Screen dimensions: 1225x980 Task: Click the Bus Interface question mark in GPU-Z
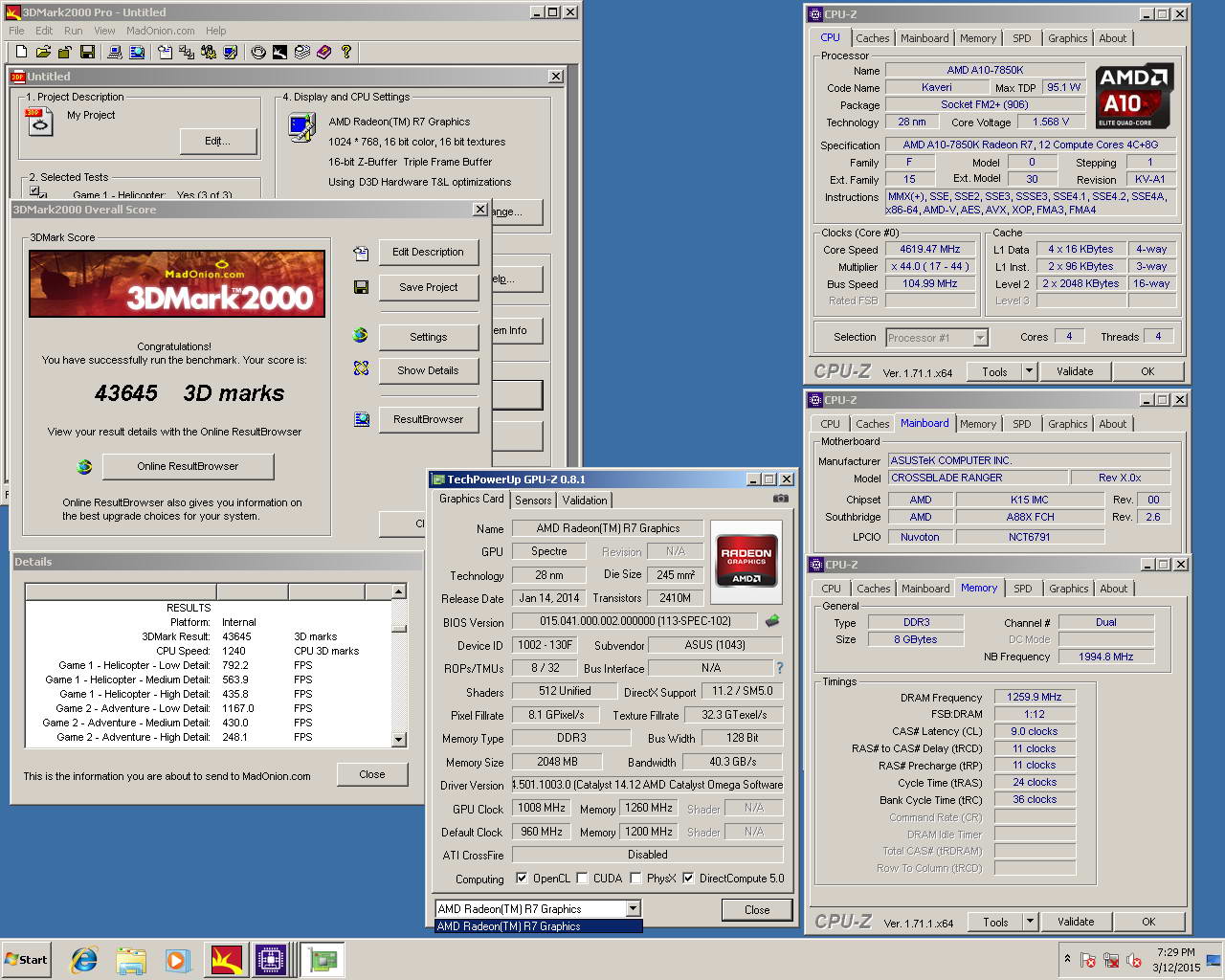click(x=779, y=668)
